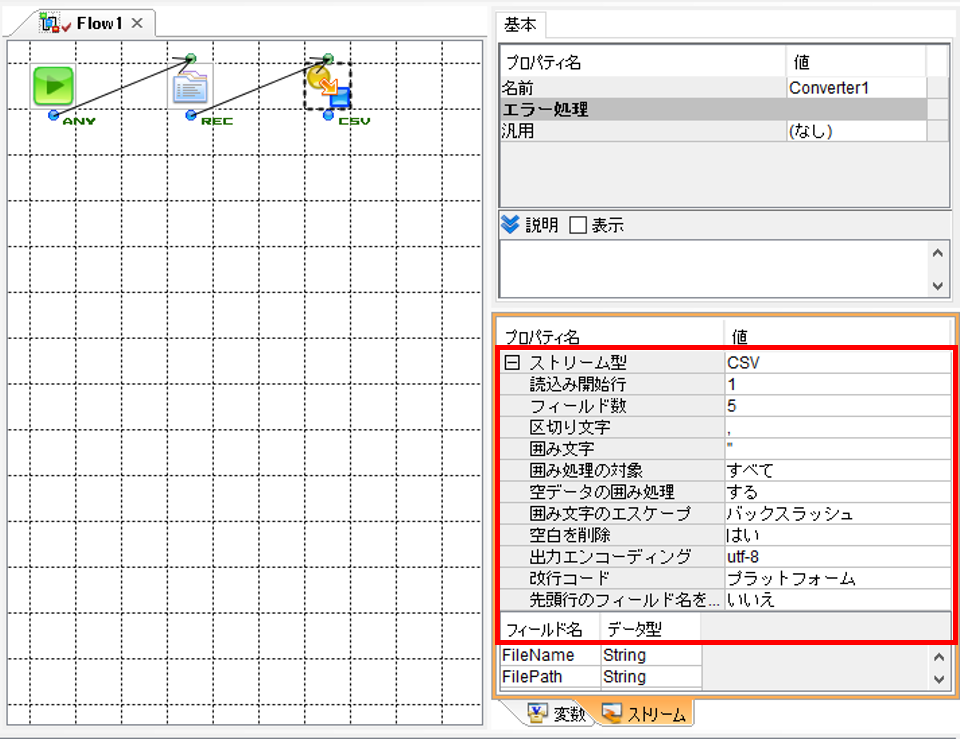Open the 基本 properties tab
This screenshot has width=961, height=740.
(x=520, y=25)
